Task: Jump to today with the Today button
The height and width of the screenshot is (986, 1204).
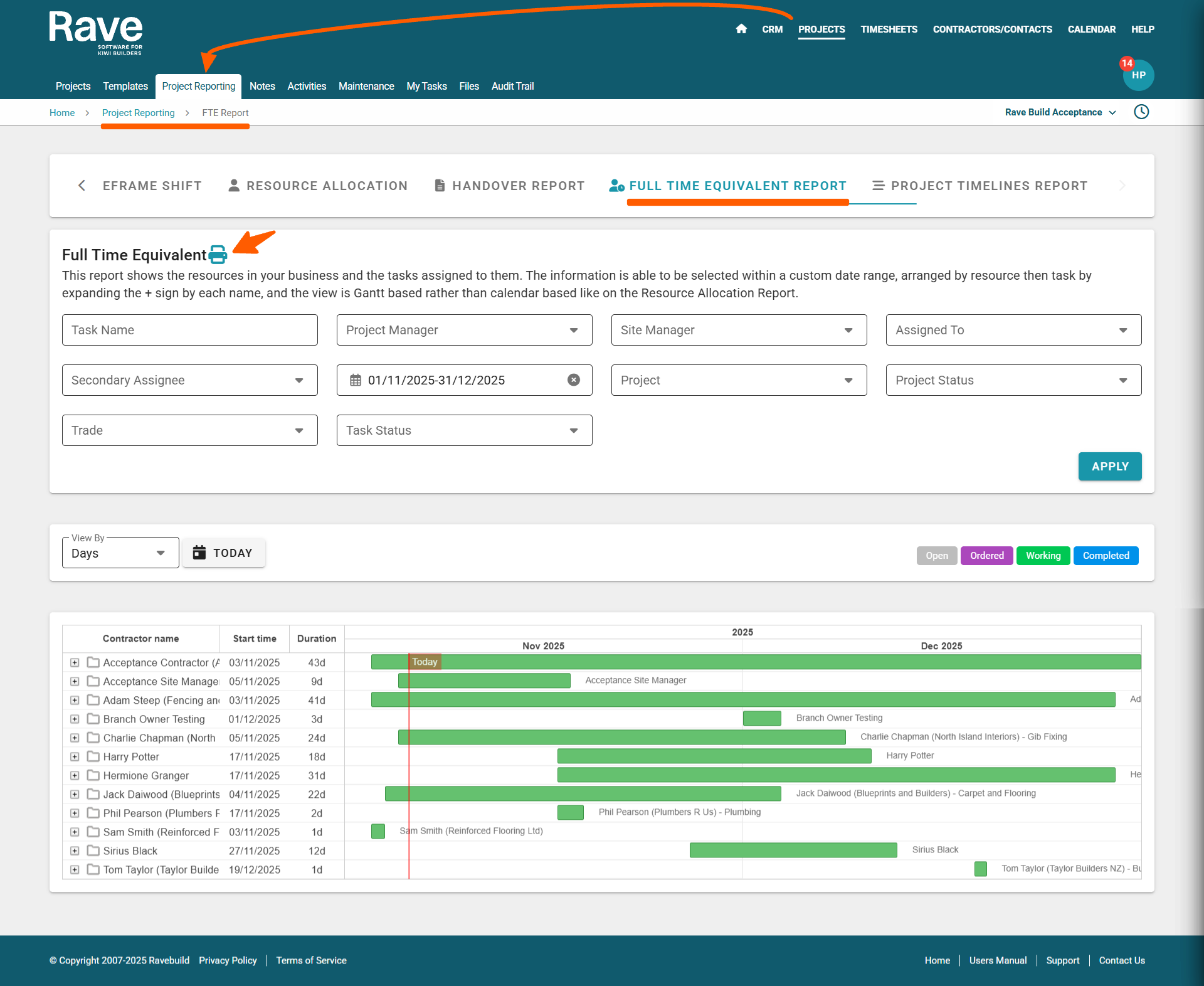Action: [x=223, y=553]
